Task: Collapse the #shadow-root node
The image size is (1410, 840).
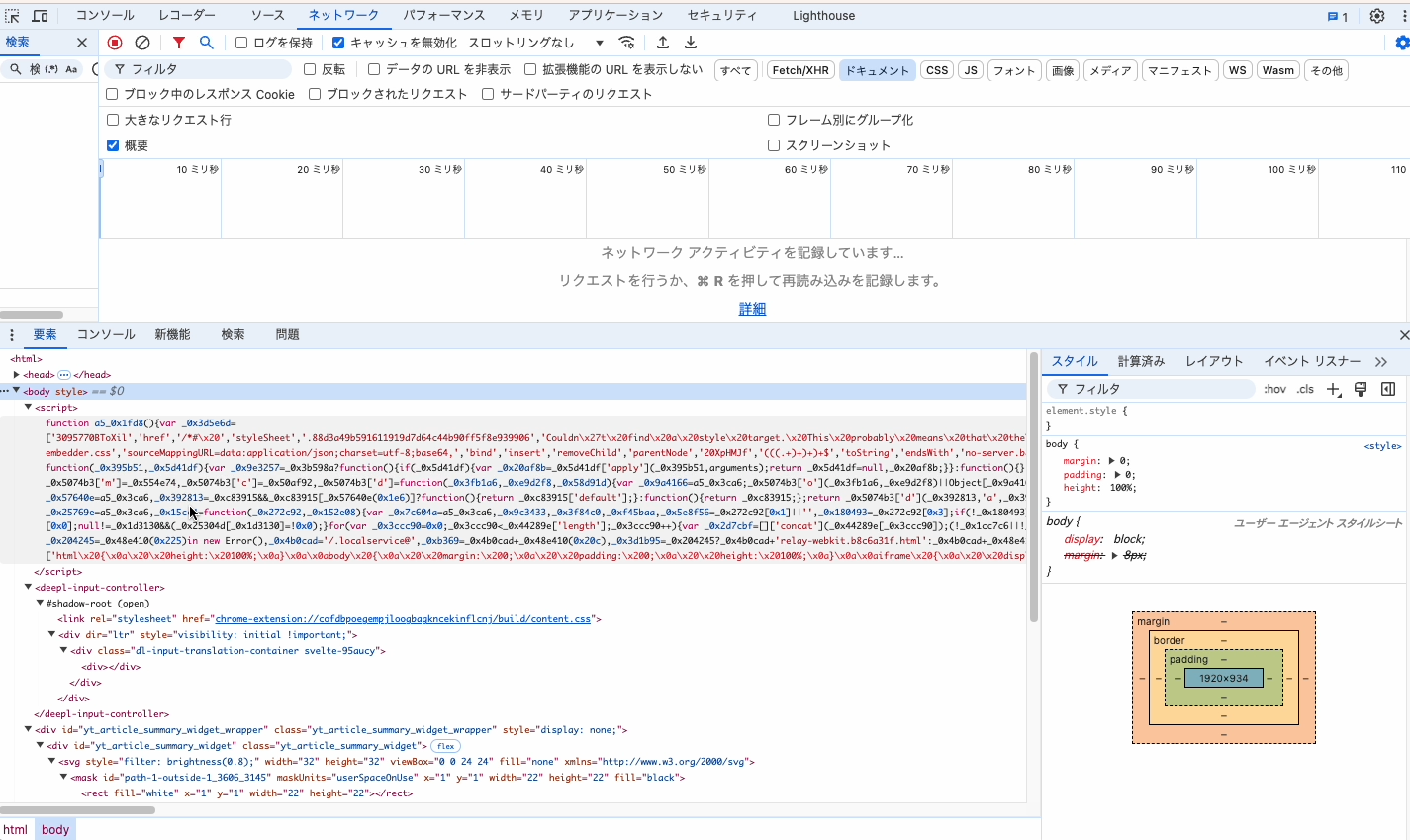Action: coord(40,603)
